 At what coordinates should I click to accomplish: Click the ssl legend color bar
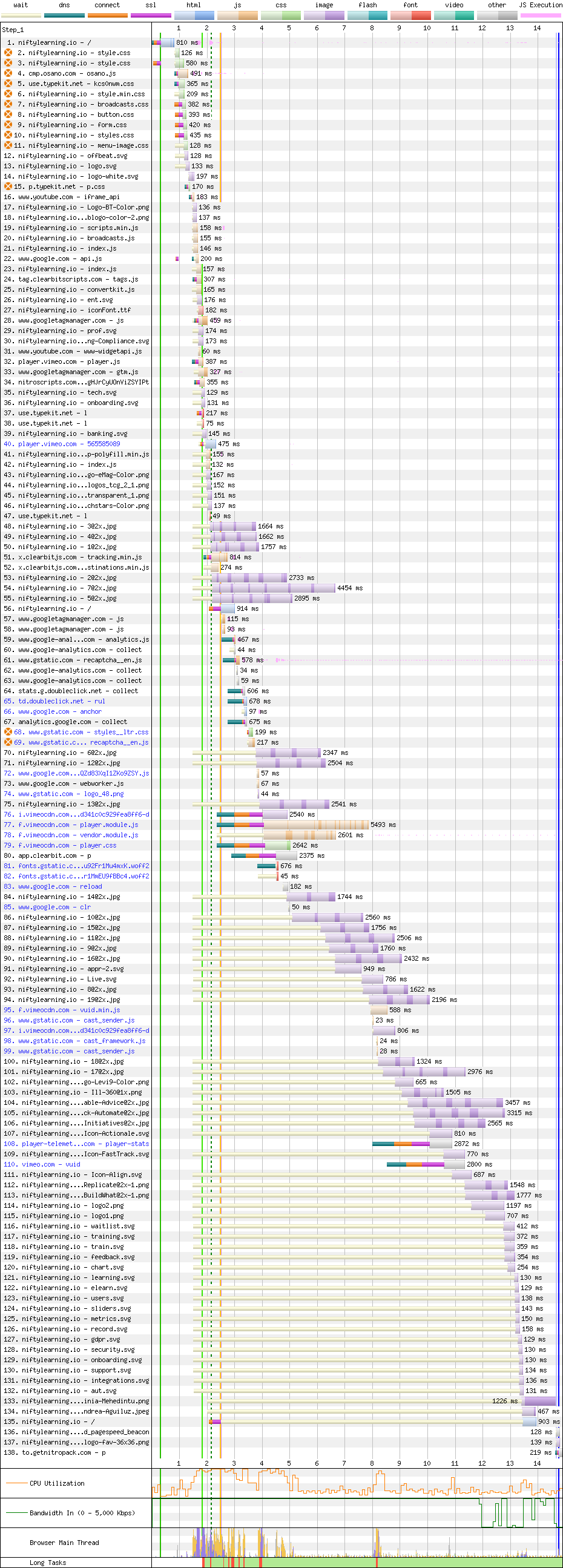point(150,15)
